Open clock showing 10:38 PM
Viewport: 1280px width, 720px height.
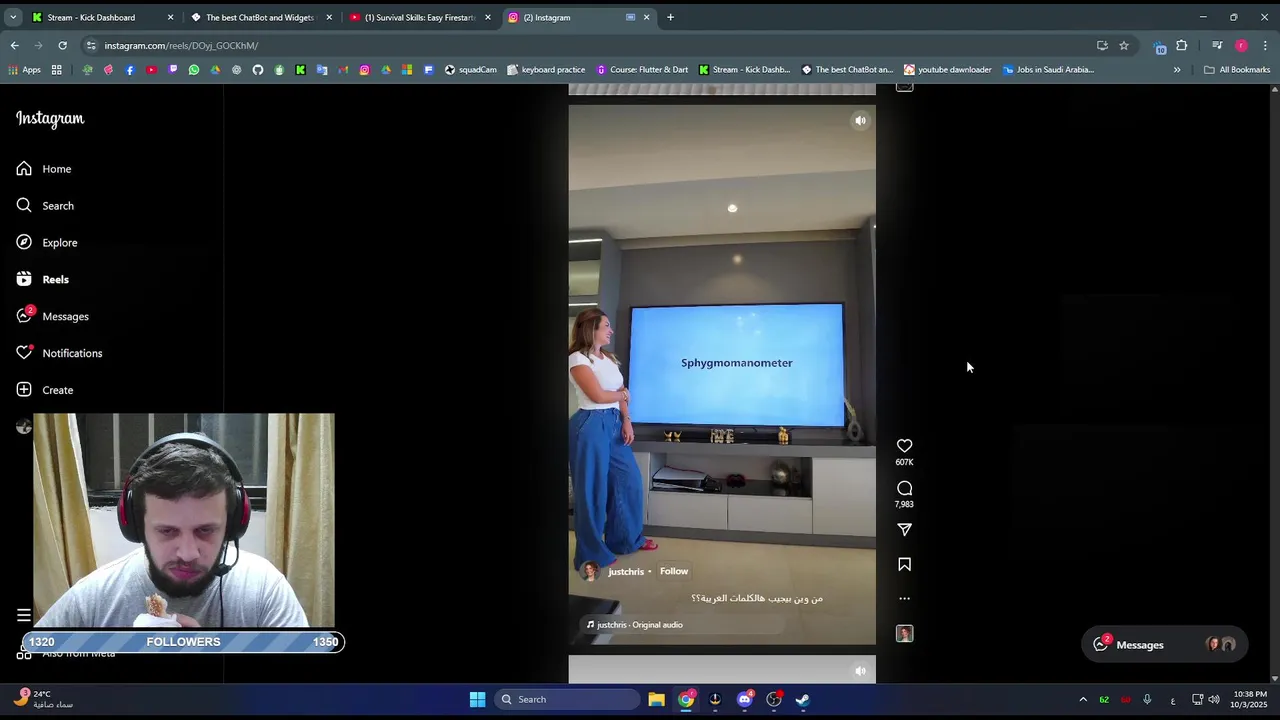point(1250,699)
